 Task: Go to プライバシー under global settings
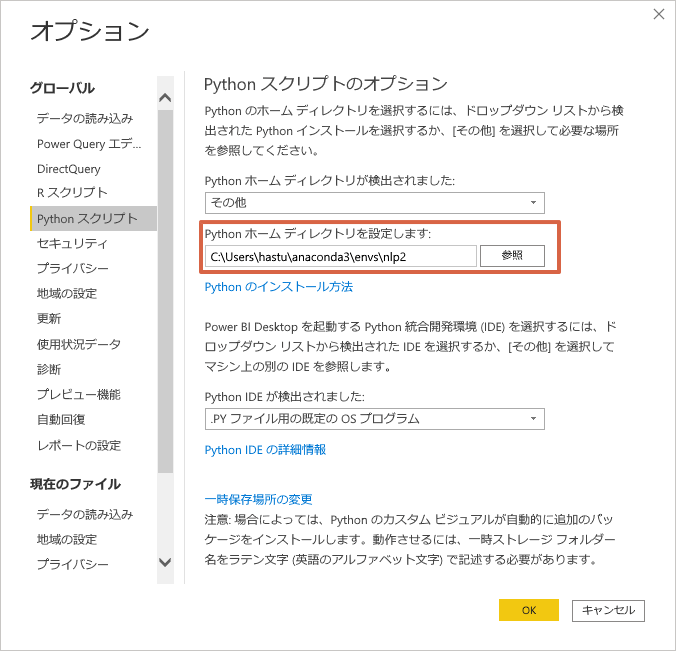click(x=73, y=268)
